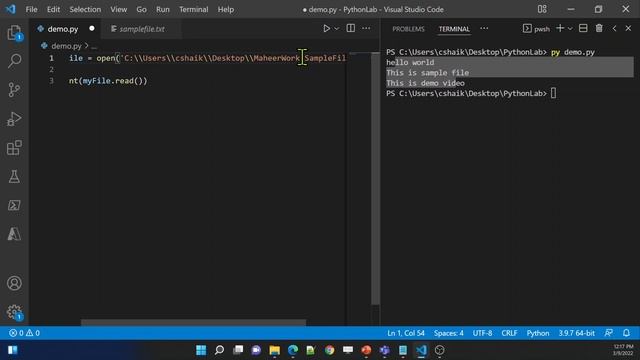Split the terminal
Viewport: 640px width, 360px height.
583,28
